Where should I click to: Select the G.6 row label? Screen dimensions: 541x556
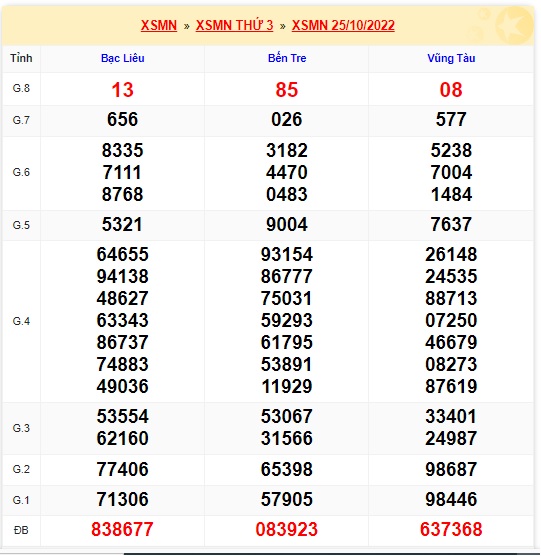click(x=21, y=172)
